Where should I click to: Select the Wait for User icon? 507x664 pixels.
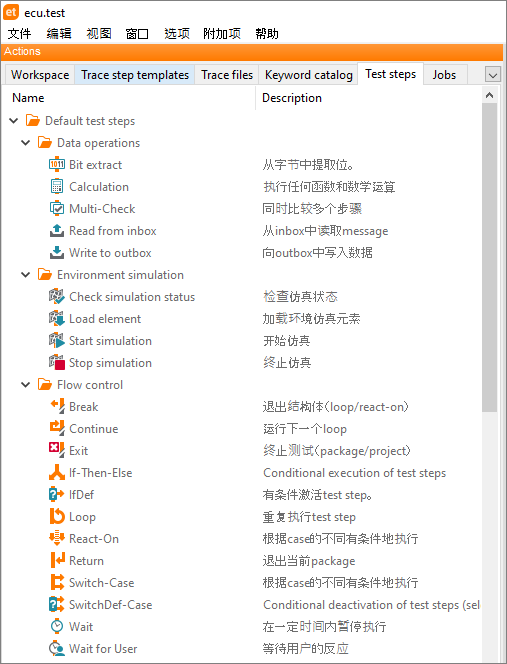pyautogui.click(x=57, y=648)
